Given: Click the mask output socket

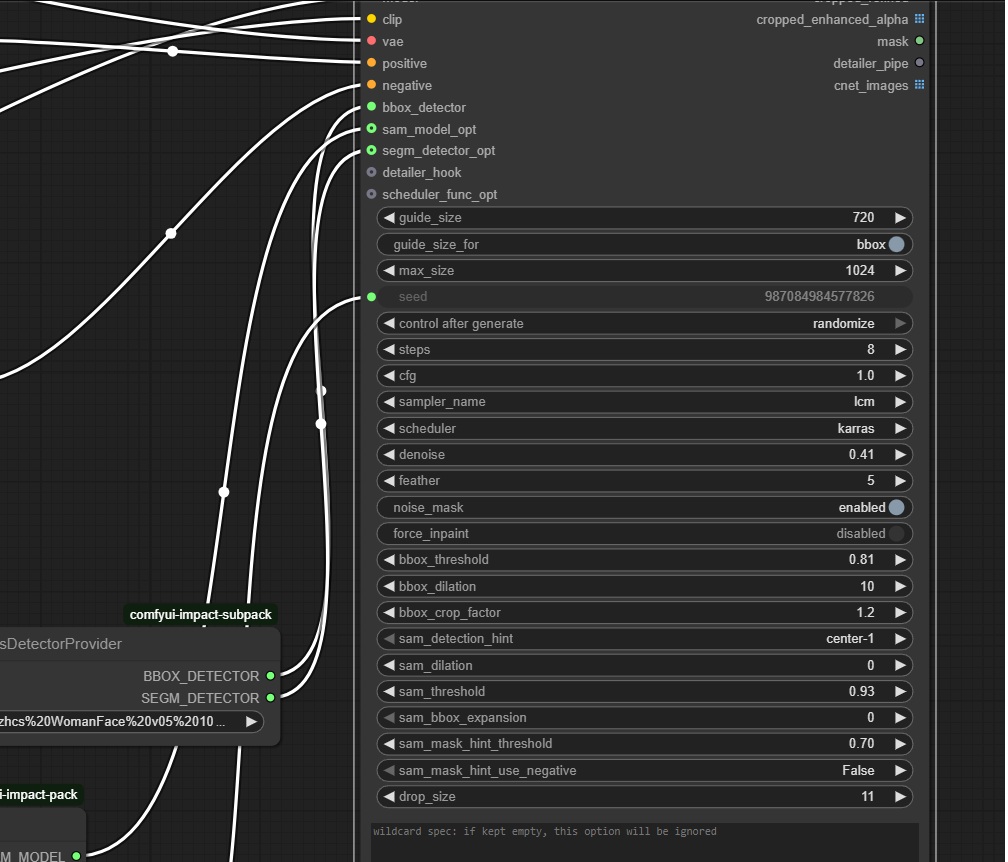Looking at the screenshot, I should [x=919, y=41].
